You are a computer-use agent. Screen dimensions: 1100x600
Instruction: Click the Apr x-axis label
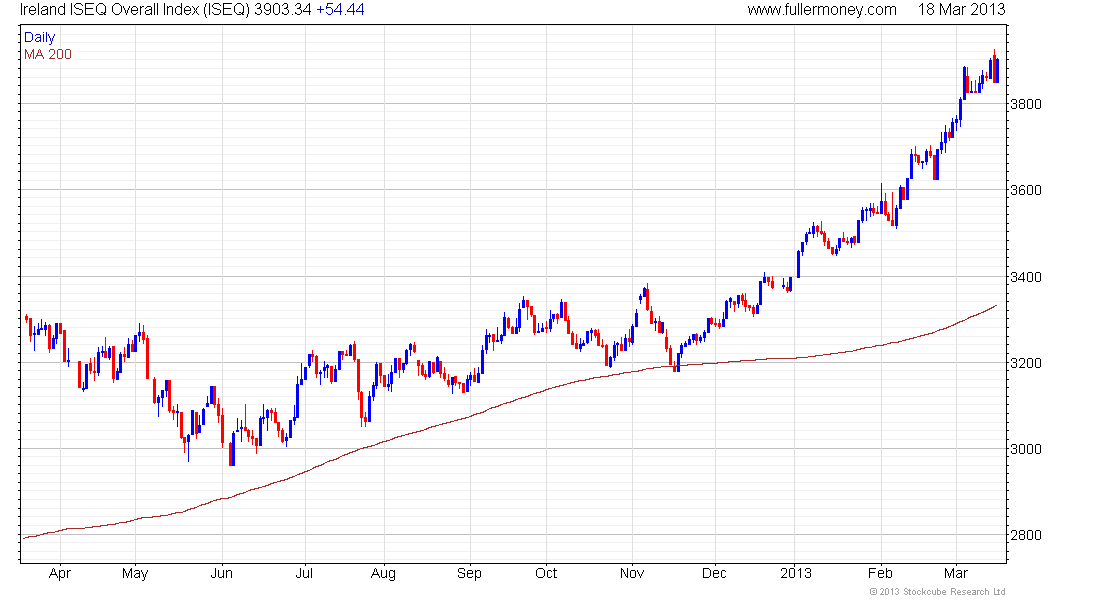coord(60,574)
